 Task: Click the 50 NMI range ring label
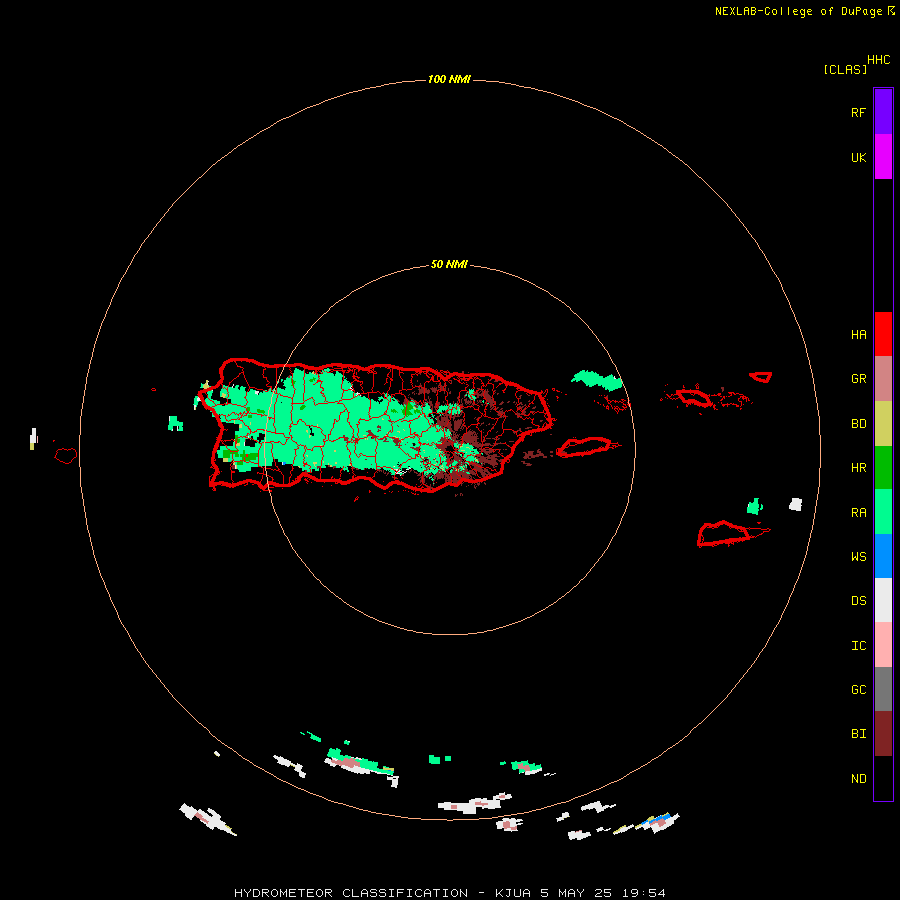[449, 265]
